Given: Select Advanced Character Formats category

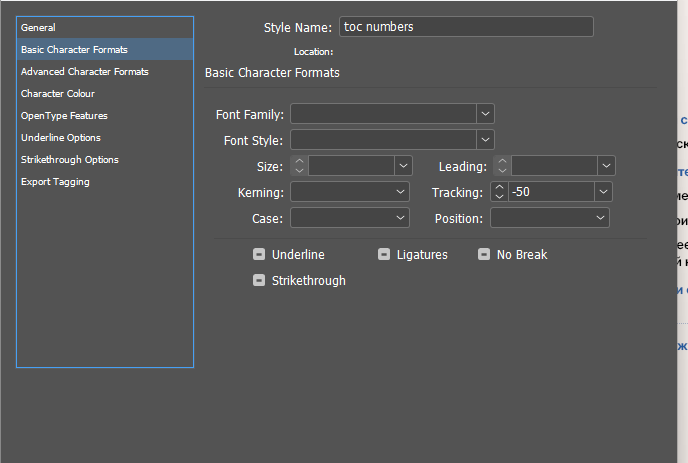Looking at the screenshot, I should pyautogui.click(x=84, y=72).
